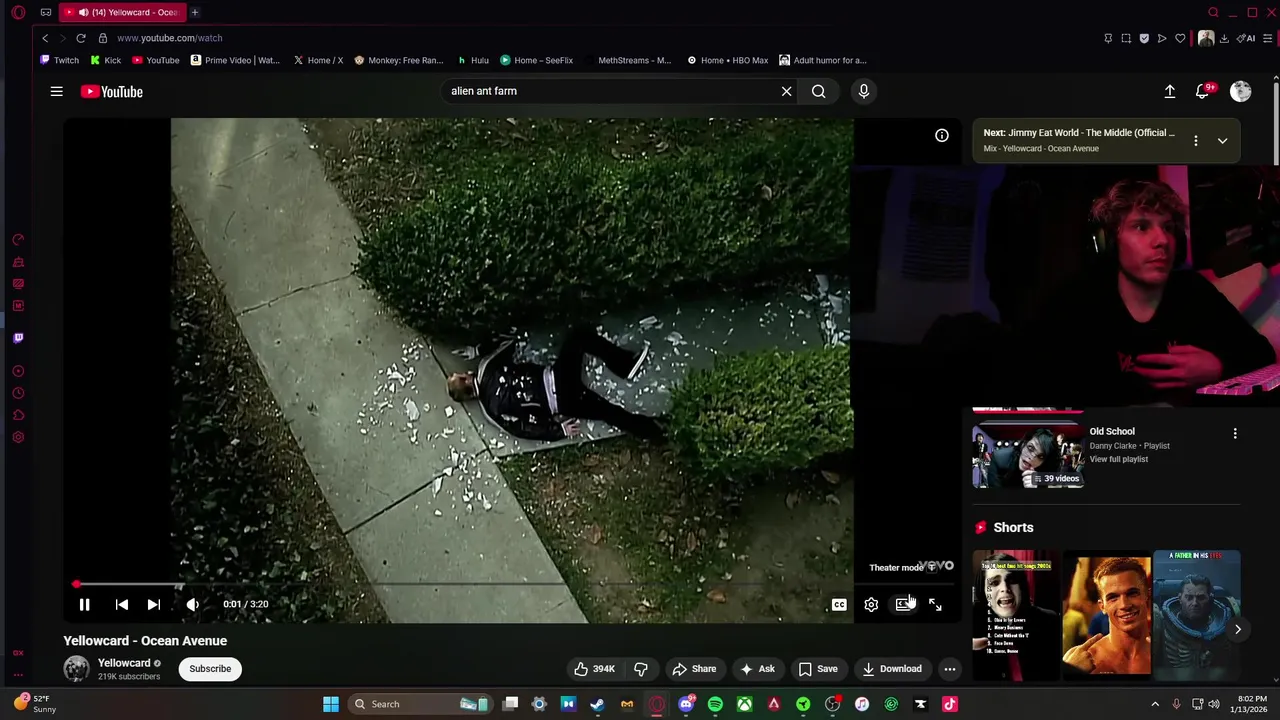The width and height of the screenshot is (1280, 720).
Task: Open a new browser tab
Action: (195, 12)
